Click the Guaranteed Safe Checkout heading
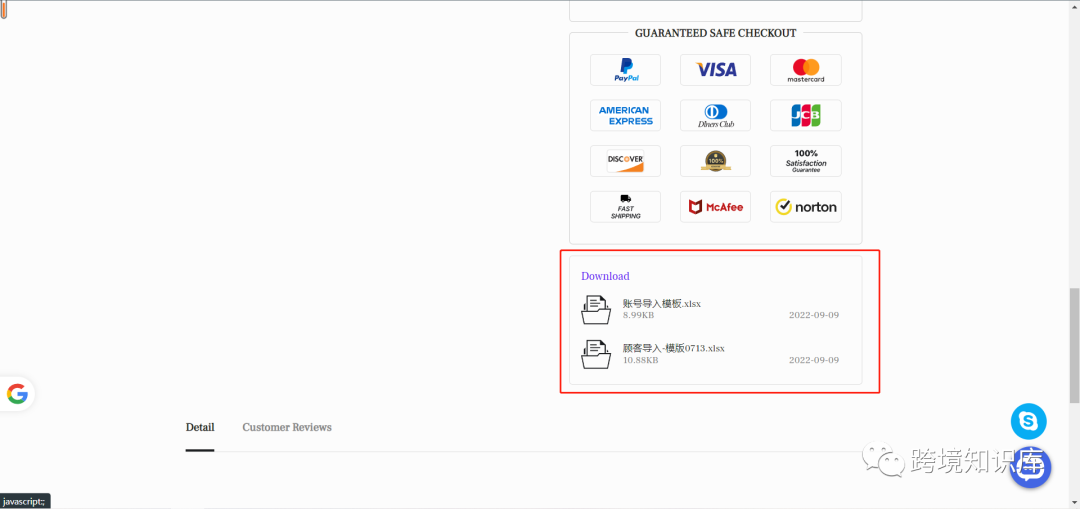 click(716, 33)
